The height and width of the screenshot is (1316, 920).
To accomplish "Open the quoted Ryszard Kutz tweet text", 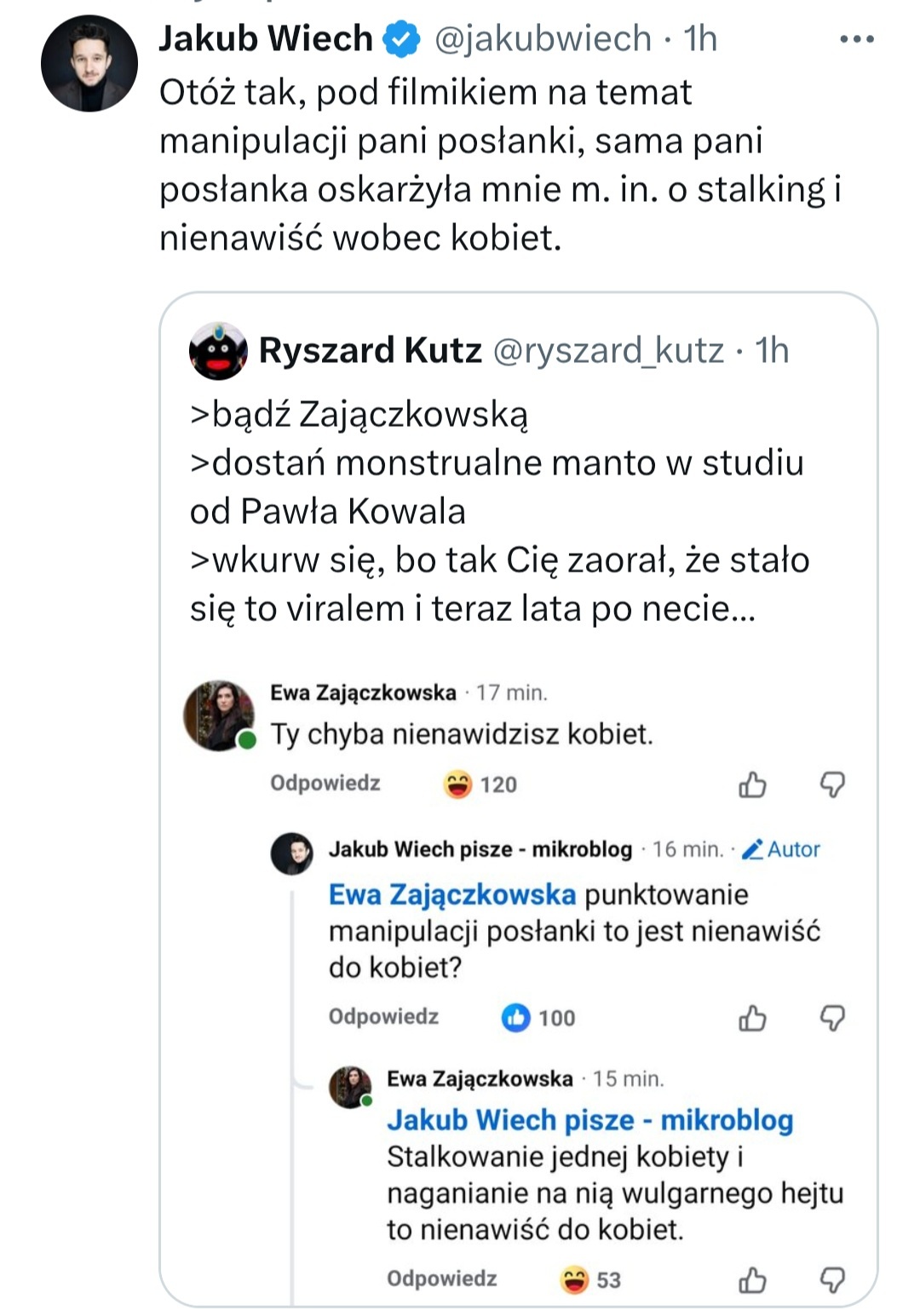I will tap(498, 511).
